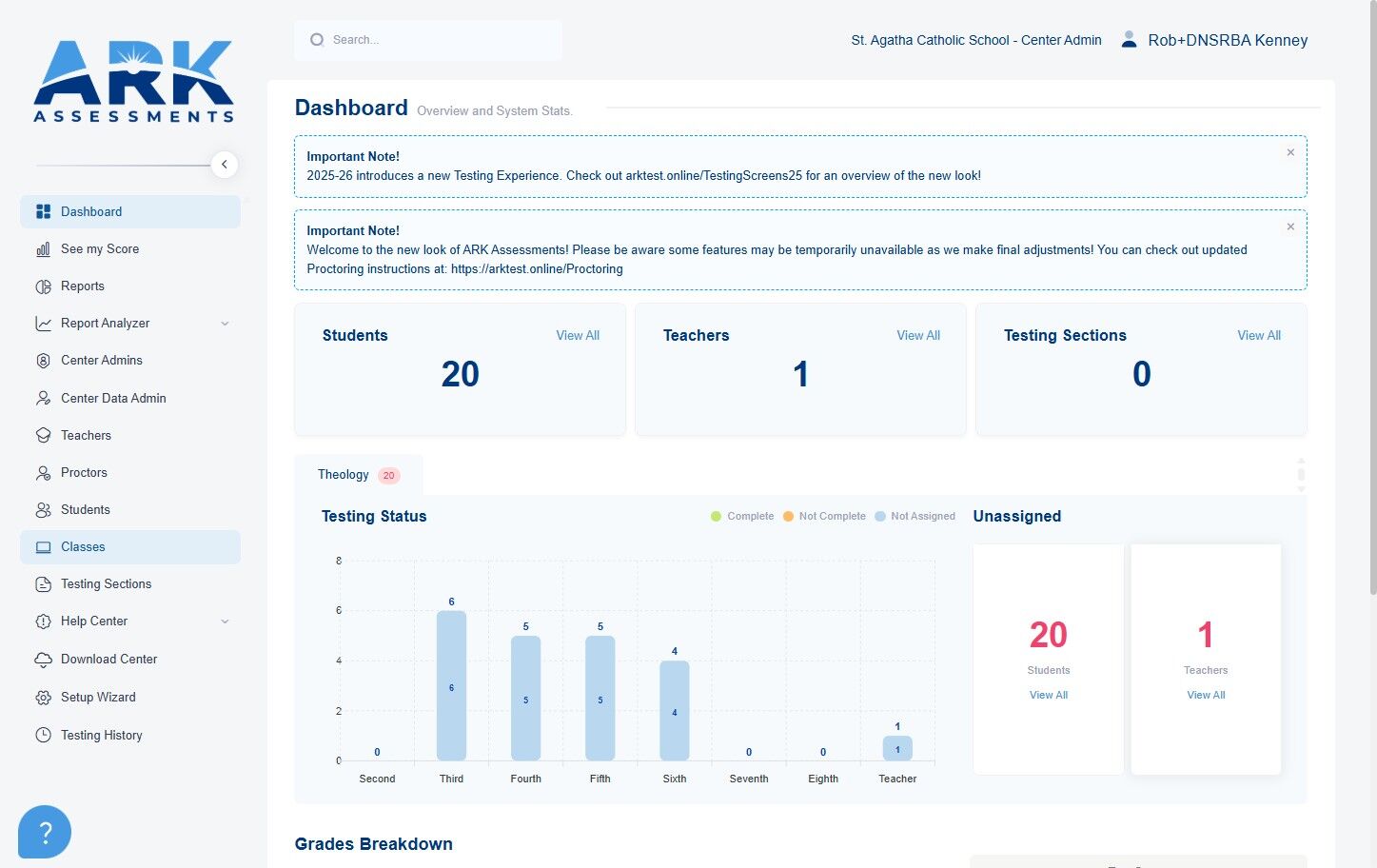Image resolution: width=1377 pixels, height=868 pixels.
Task: Click the Testing History clock icon
Action: coord(43,736)
